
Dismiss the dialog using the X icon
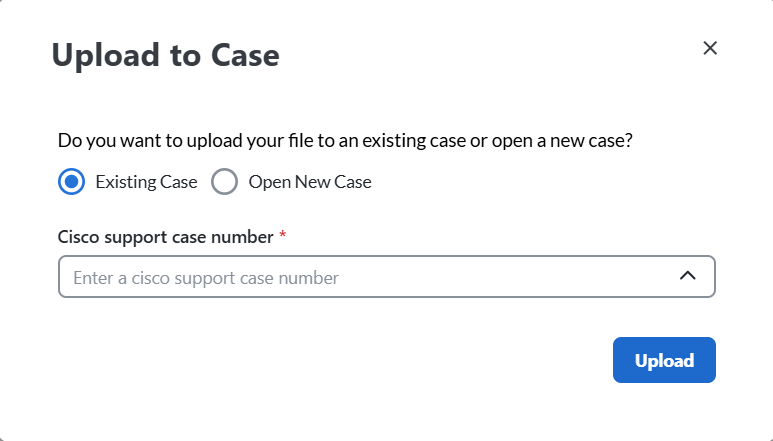tap(710, 48)
